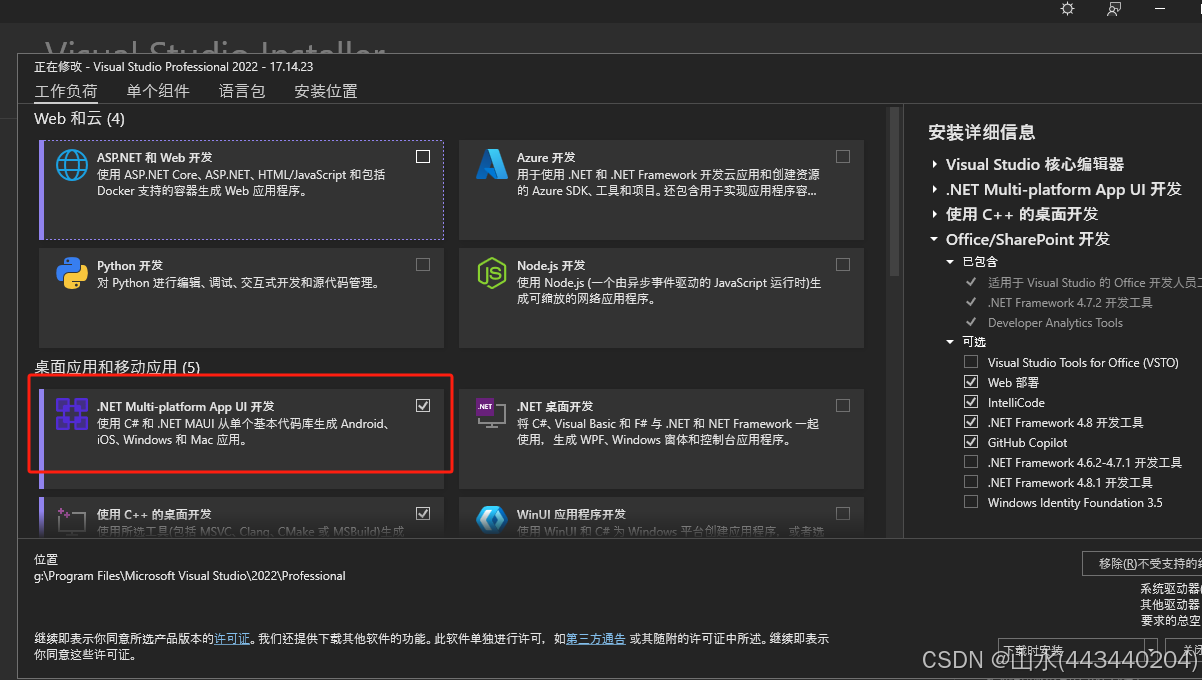Switch to the 语言包 tab
Screen dimensions: 1202x680
(x=242, y=91)
